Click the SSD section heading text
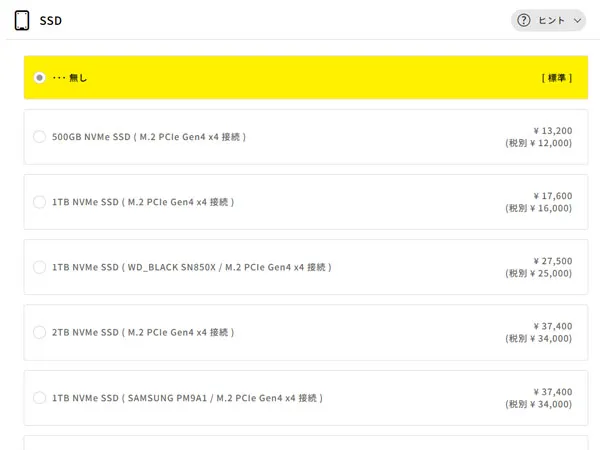Image resolution: width=600 pixels, height=450 pixels. (51, 21)
